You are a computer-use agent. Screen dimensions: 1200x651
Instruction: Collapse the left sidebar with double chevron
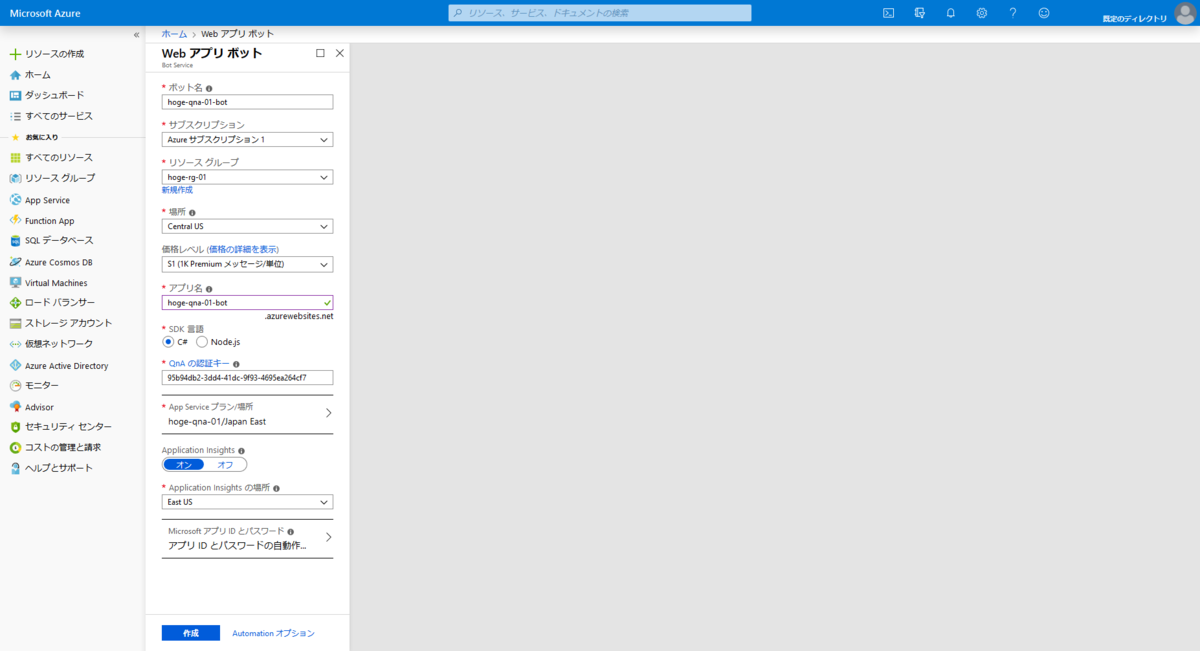tap(137, 35)
